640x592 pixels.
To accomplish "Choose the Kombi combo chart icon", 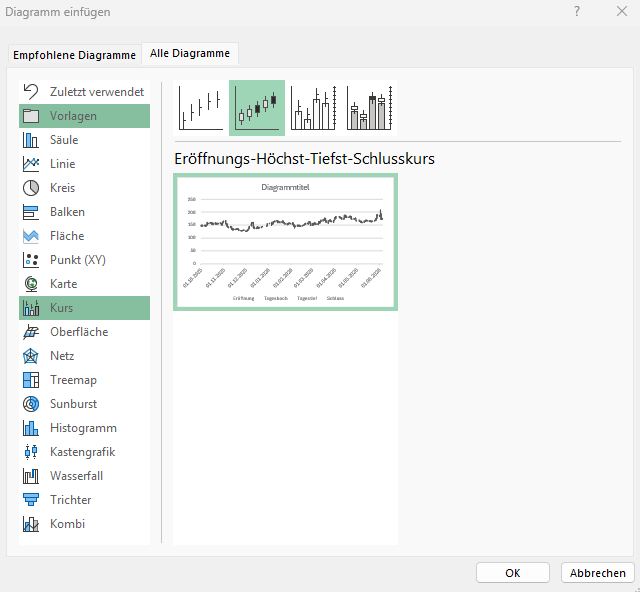I will 31,524.
